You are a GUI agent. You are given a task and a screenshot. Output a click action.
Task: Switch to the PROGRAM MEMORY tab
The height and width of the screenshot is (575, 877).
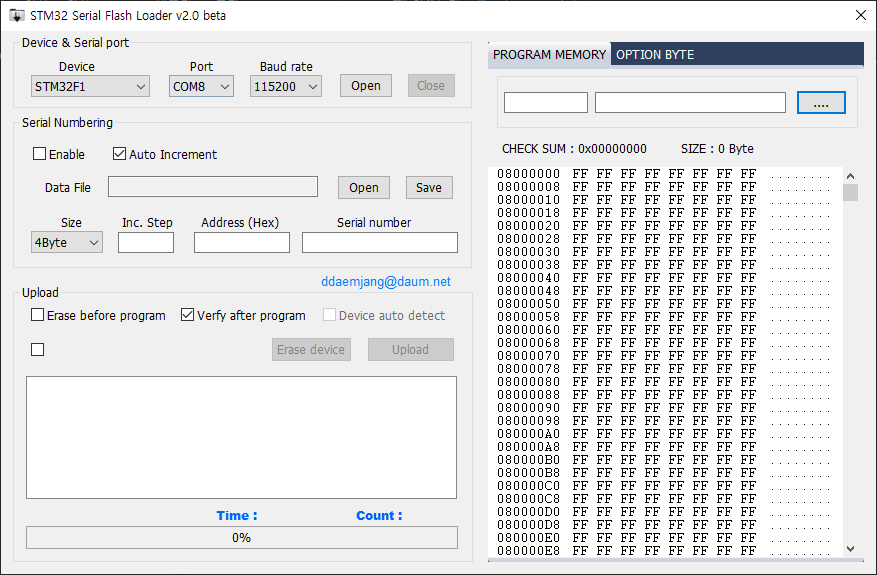[549, 55]
